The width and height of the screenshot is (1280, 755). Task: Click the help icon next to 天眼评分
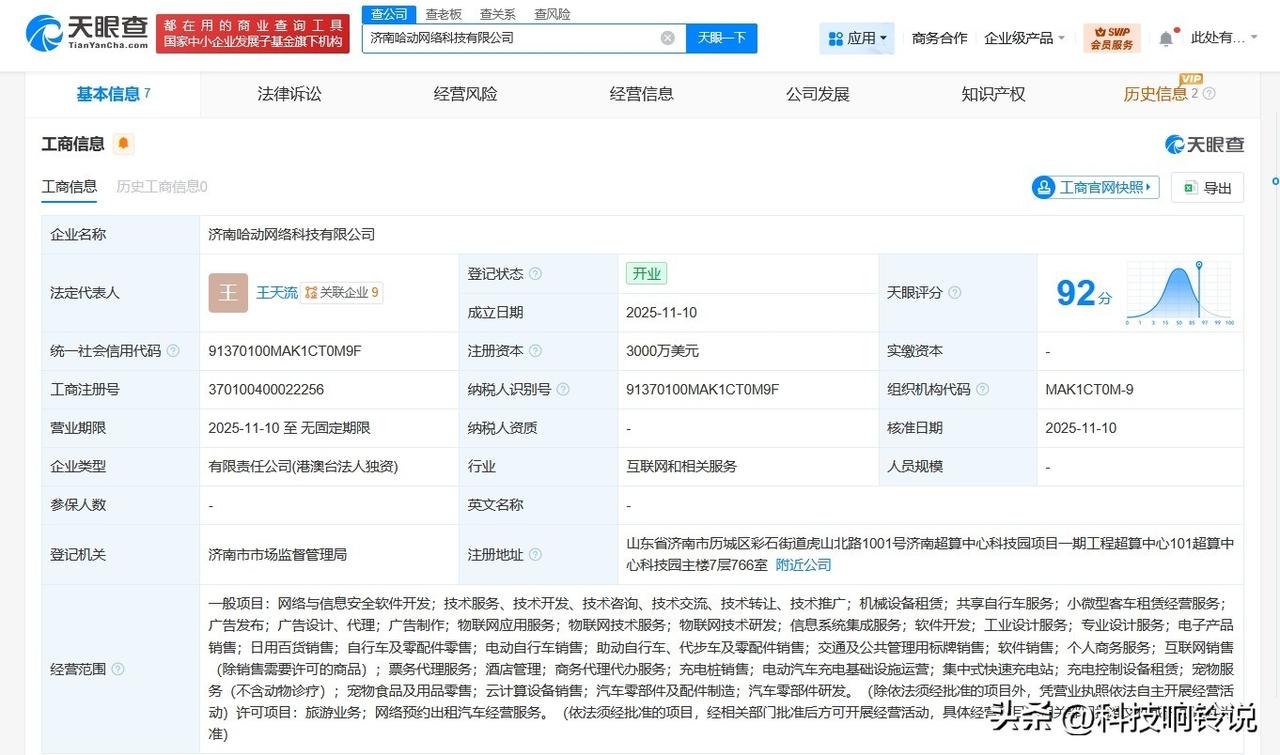click(x=958, y=293)
